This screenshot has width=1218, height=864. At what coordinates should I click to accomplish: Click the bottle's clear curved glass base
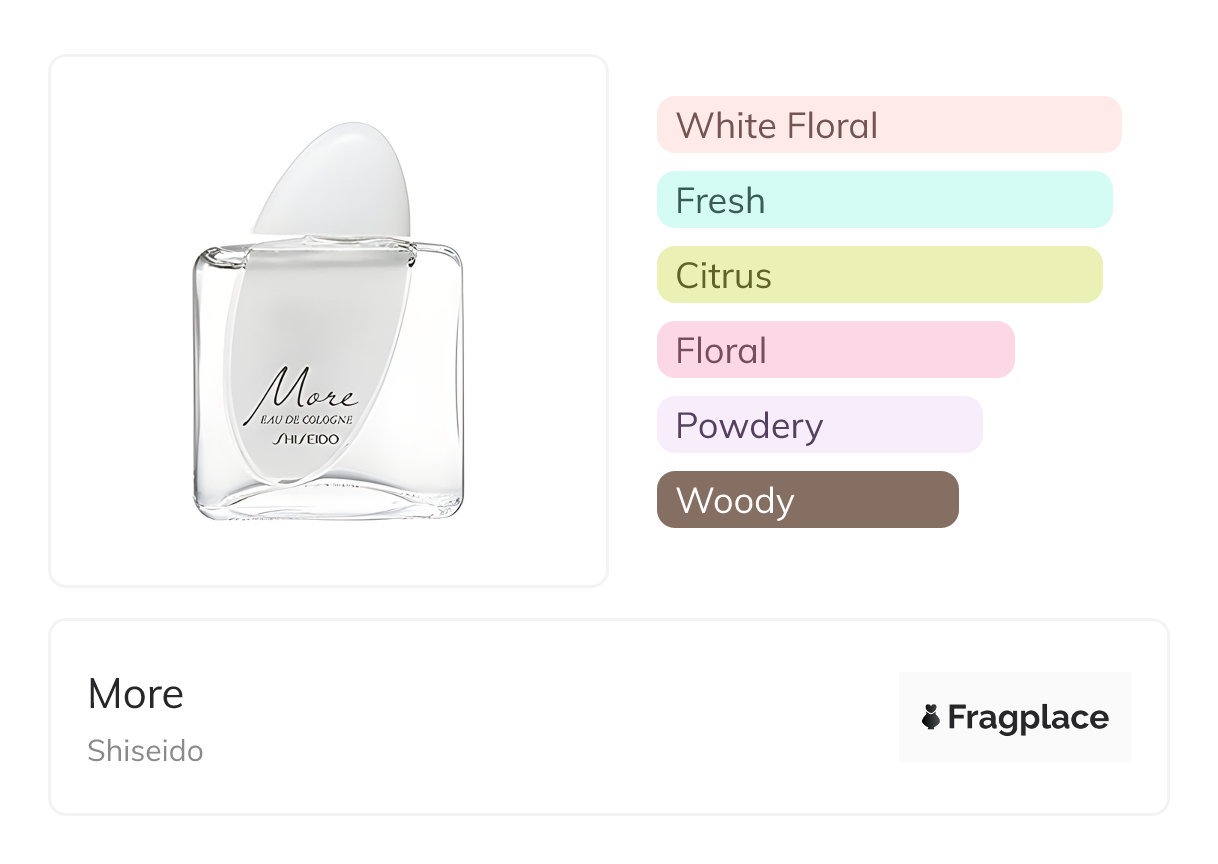tap(328, 501)
